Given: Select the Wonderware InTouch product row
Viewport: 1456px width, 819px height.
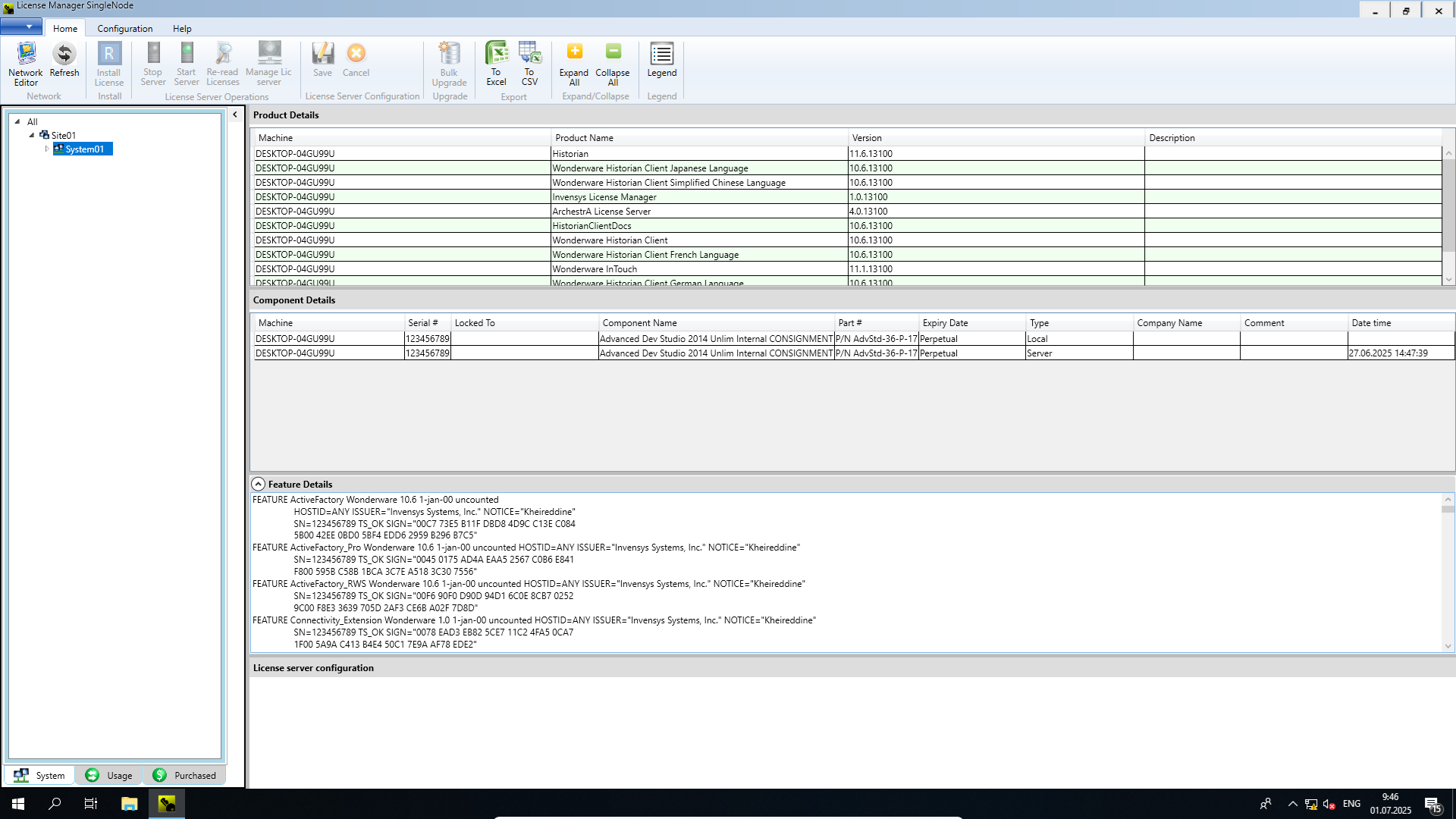Looking at the screenshot, I should [x=595, y=269].
